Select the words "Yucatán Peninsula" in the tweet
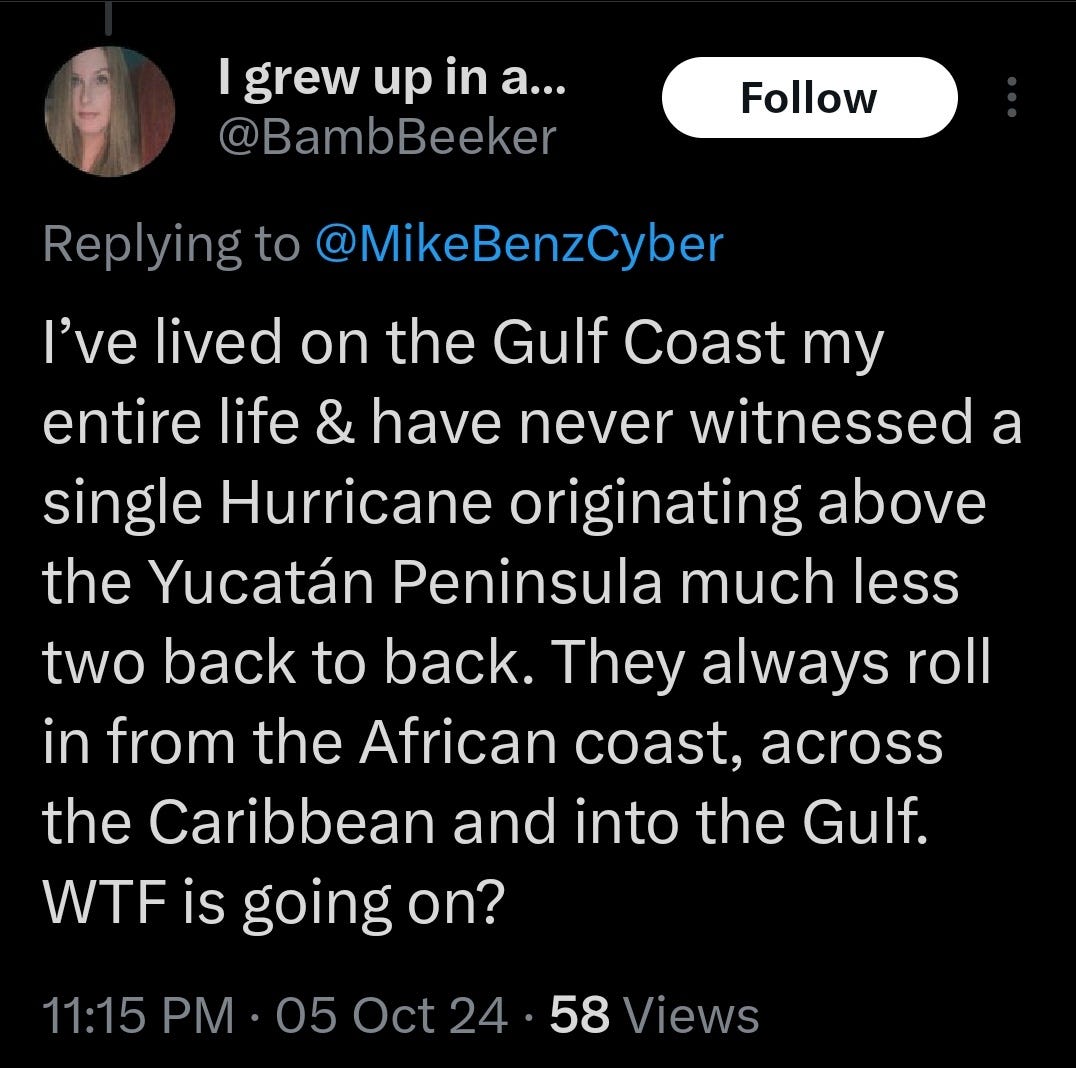 pyautogui.click(x=406, y=581)
